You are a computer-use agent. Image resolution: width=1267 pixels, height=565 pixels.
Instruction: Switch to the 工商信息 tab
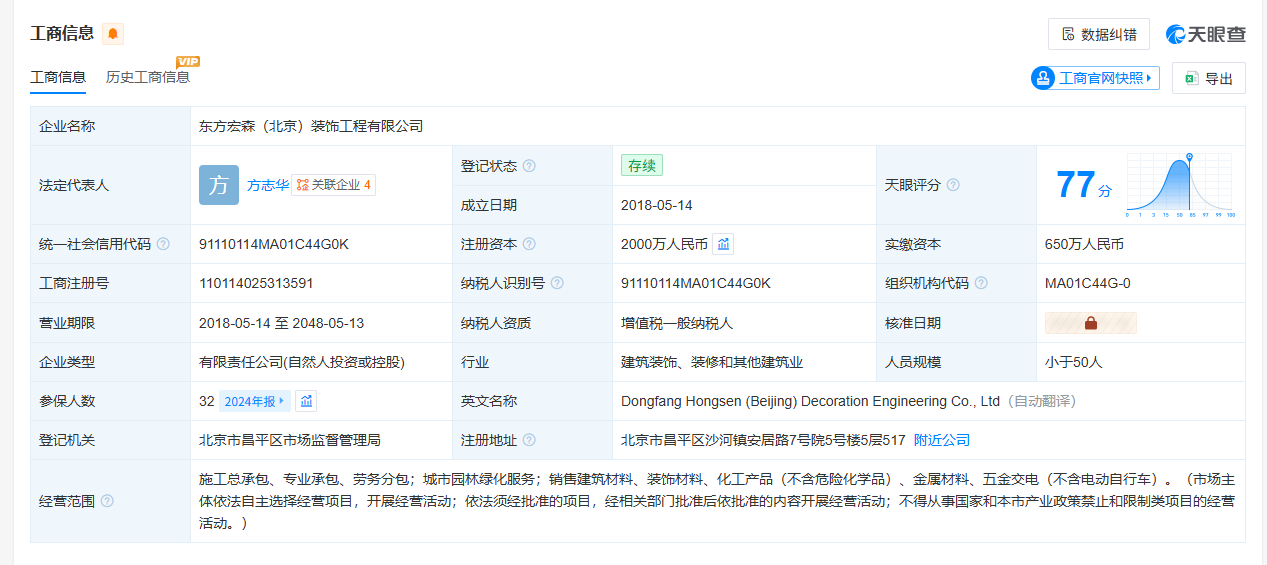(58, 77)
